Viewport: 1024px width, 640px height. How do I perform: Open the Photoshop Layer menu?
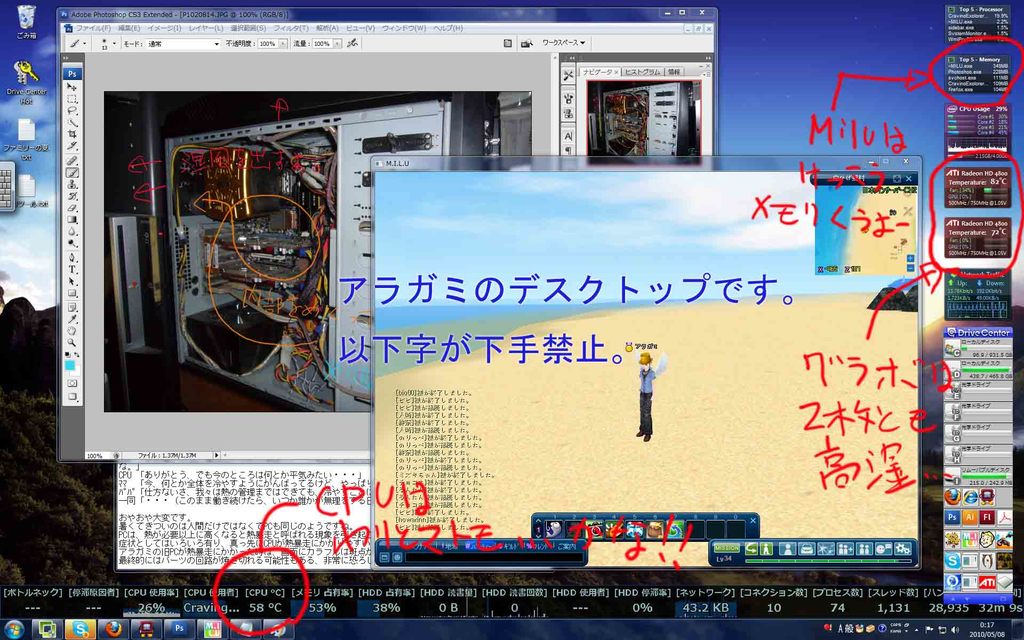206,28
